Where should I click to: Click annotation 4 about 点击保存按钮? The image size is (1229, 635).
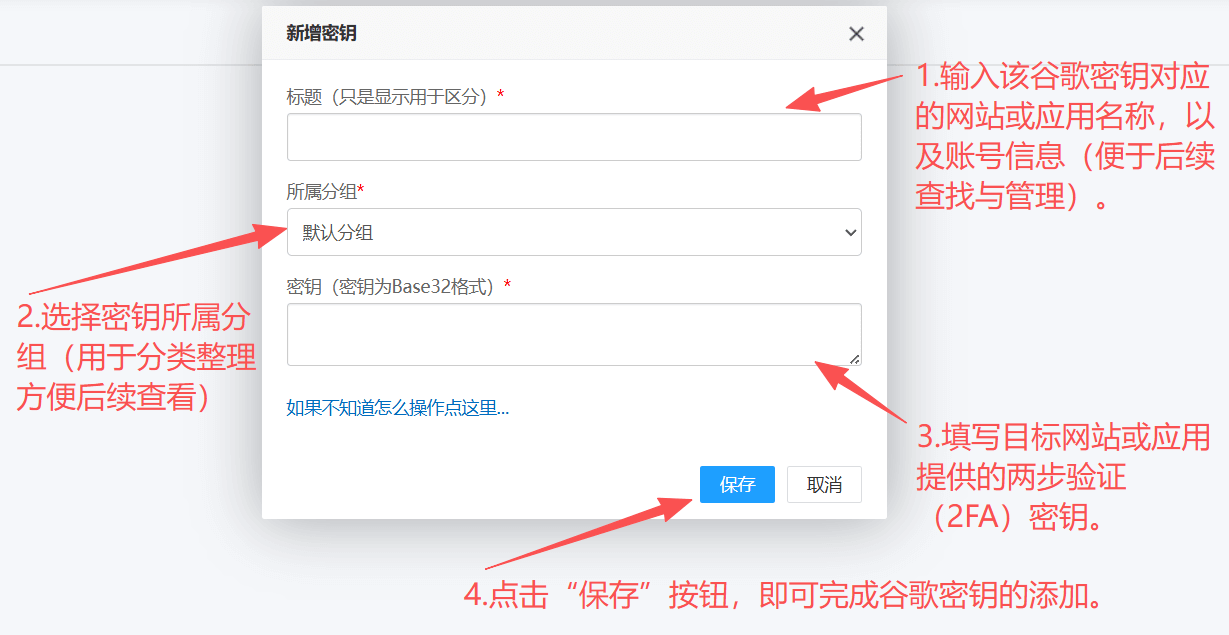[x=787, y=595]
